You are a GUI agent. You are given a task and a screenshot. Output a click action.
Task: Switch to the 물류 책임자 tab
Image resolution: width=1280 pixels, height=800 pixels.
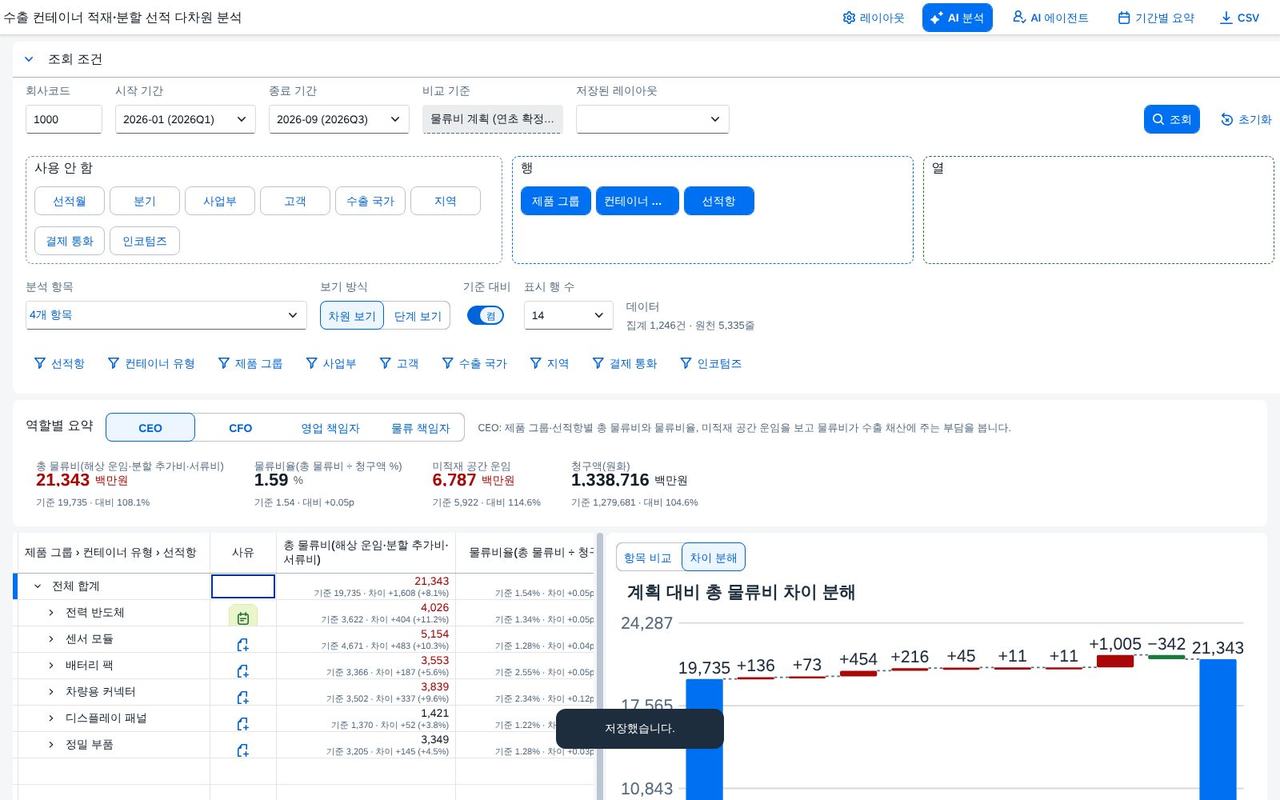tap(420, 428)
